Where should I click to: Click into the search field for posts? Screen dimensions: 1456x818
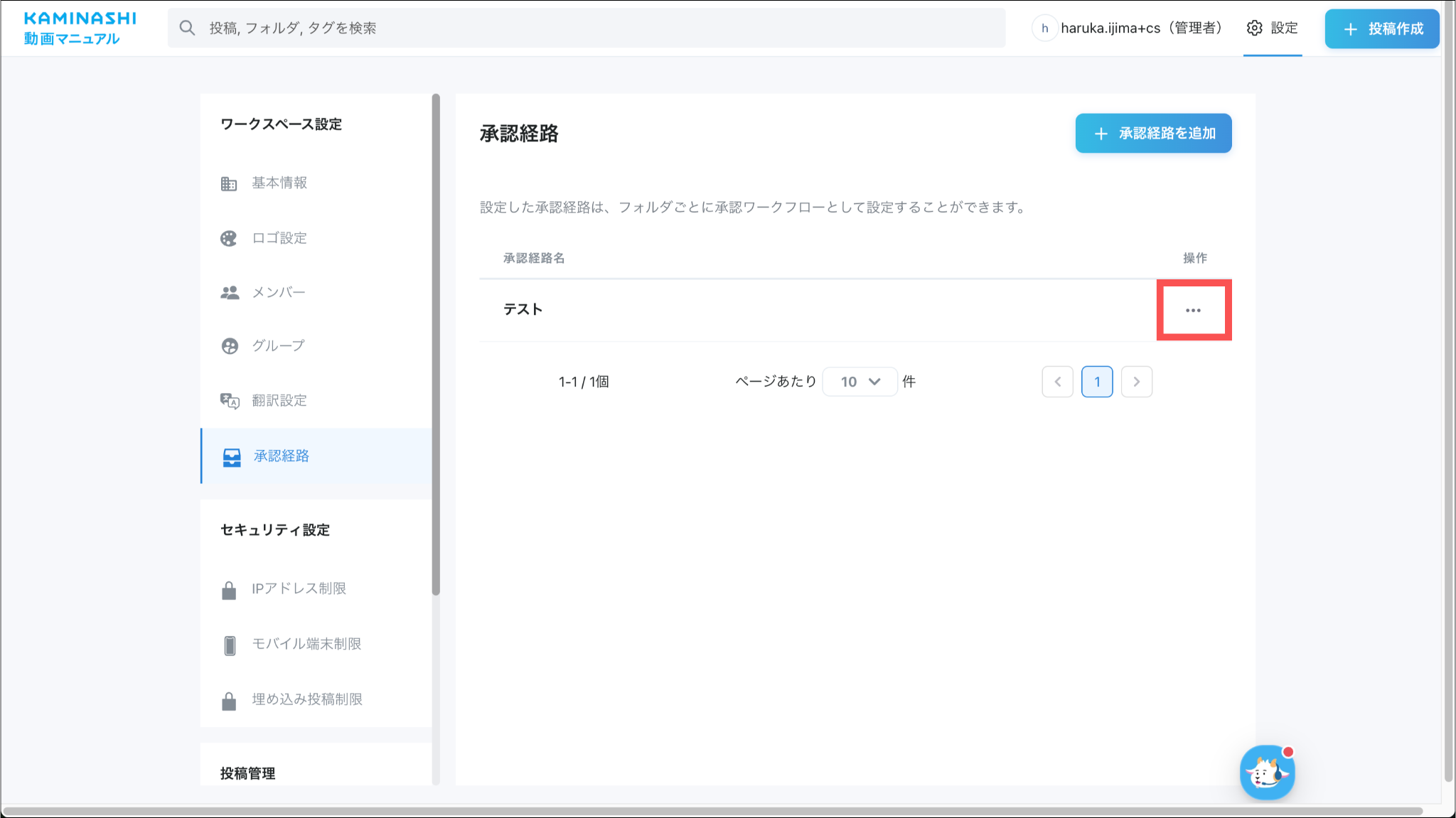tap(587, 28)
